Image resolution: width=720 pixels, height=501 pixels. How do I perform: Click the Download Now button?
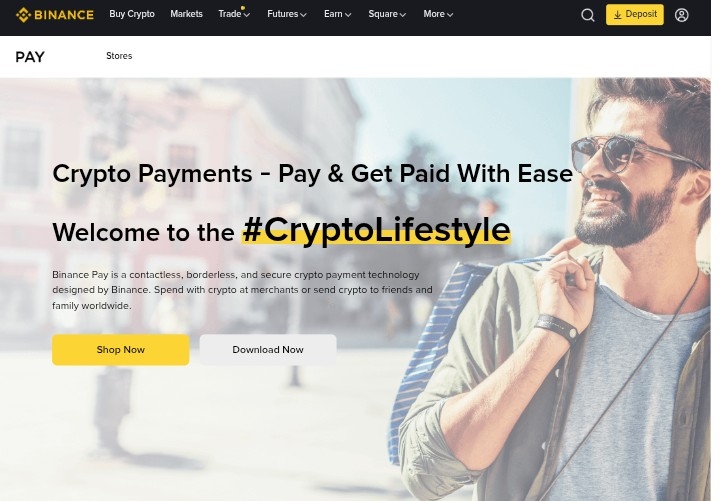pos(268,350)
